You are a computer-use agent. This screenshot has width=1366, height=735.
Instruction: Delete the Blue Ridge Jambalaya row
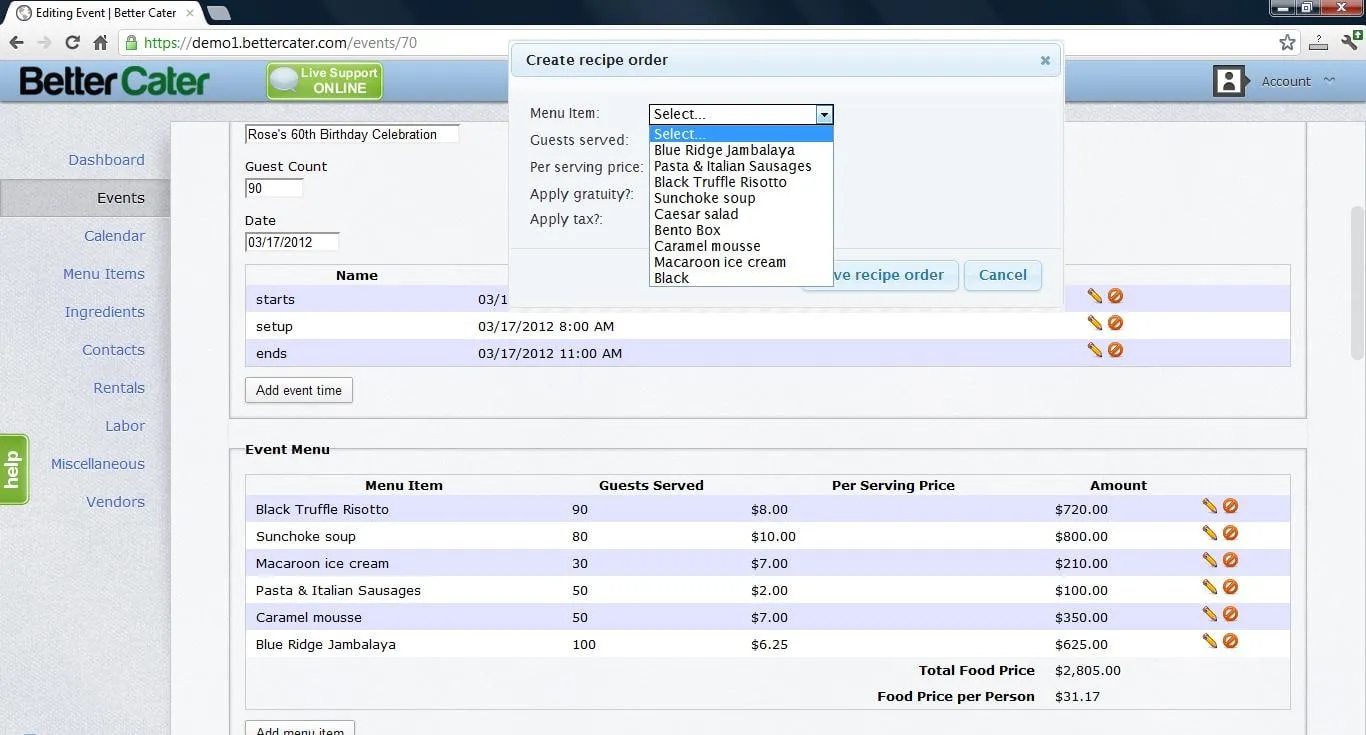coord(1230,641)
